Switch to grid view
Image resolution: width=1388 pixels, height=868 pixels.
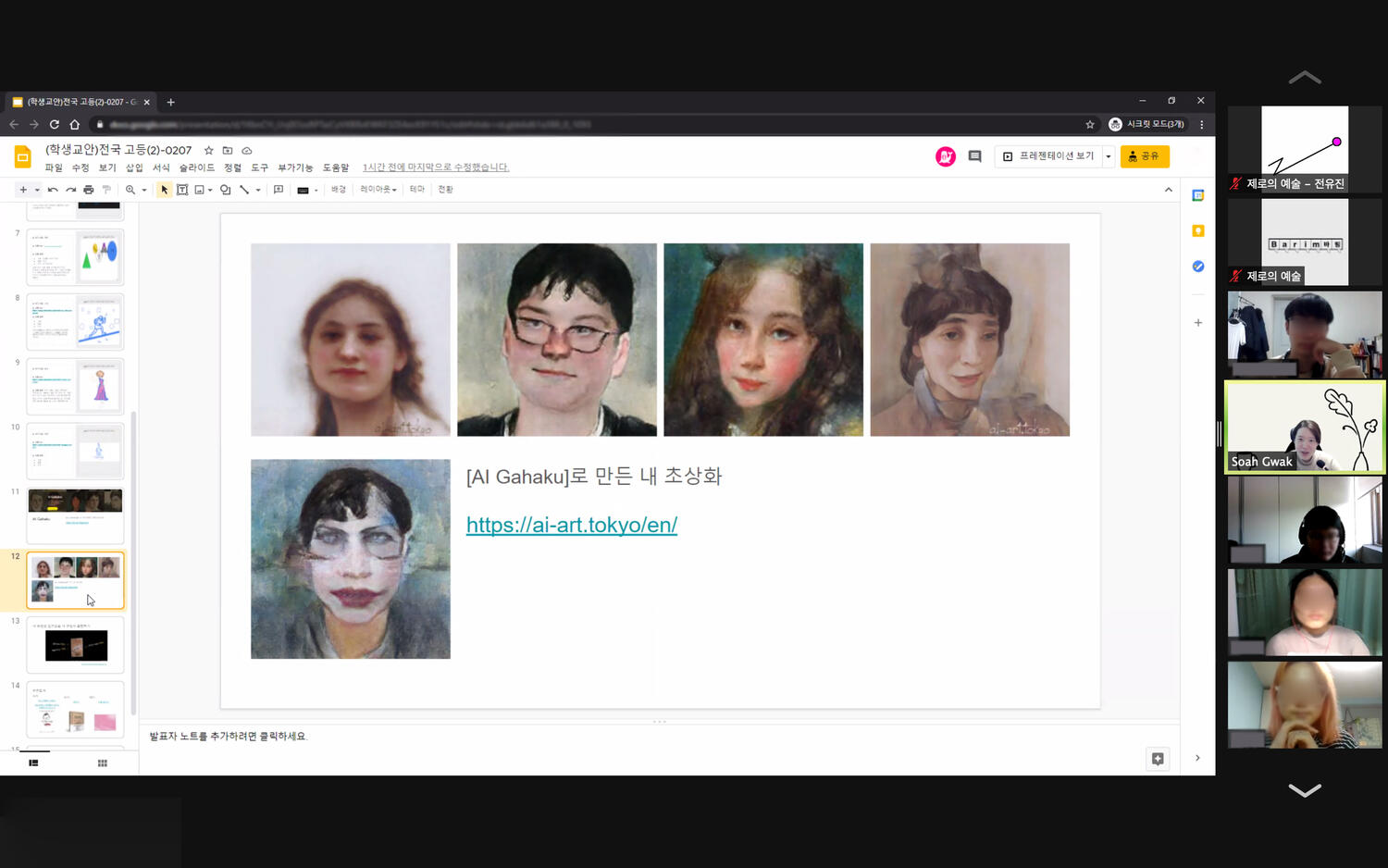point(103,763)
